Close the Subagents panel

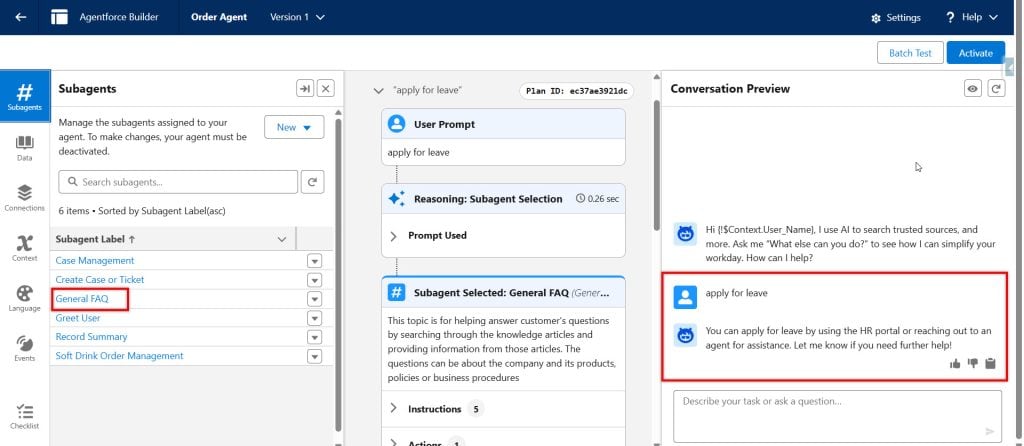[326, 89]
